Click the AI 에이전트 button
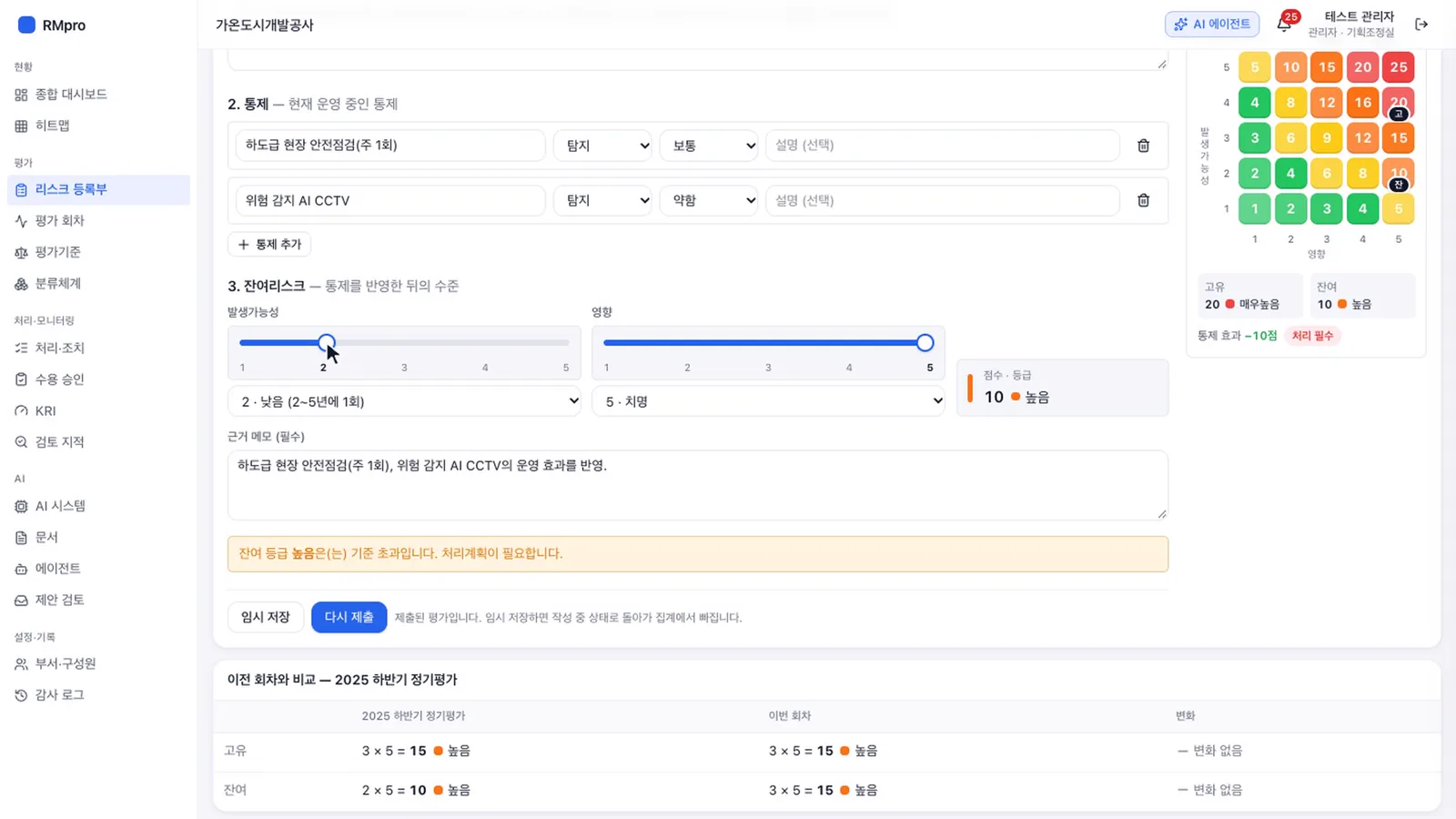Image resolution: width=1456 pixels, height=819 pixels. click(x=1212, y=25)
